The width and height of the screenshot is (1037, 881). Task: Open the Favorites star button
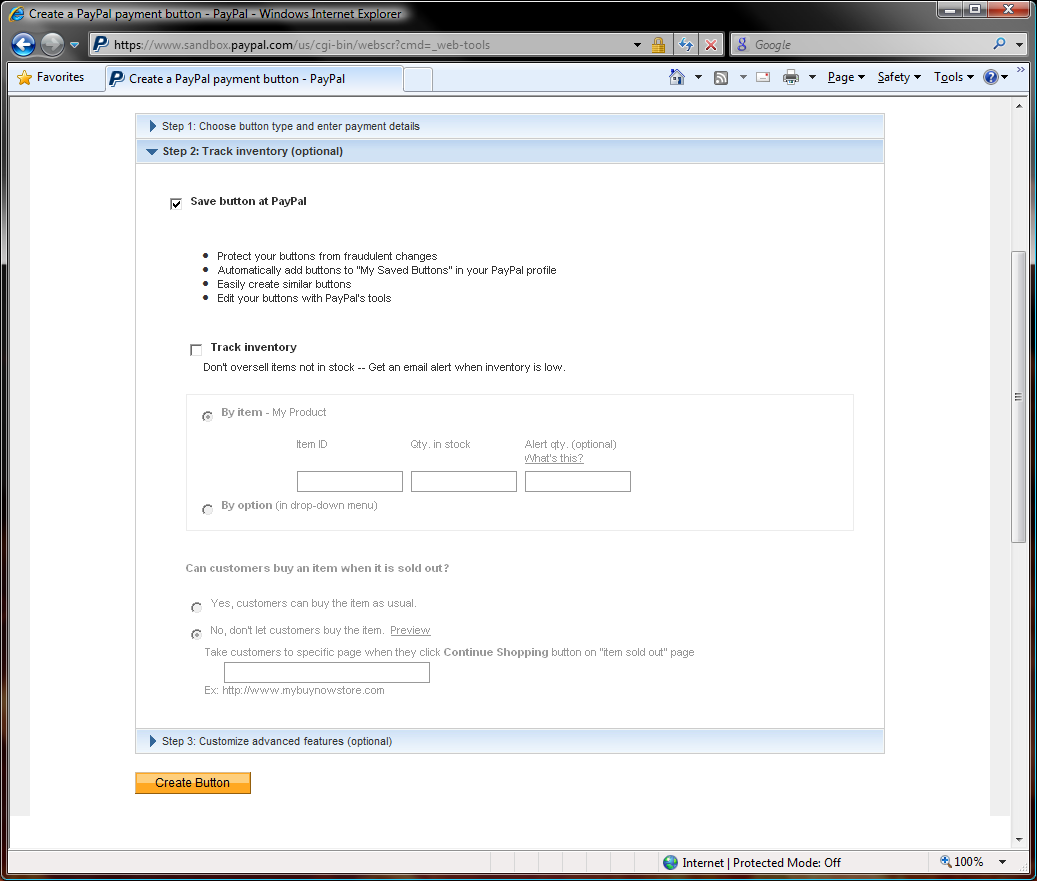click(x=52, y=77)
